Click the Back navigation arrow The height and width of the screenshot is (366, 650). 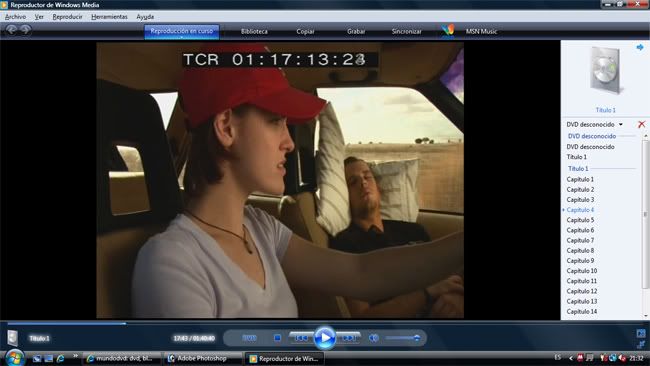coord(12,29)
